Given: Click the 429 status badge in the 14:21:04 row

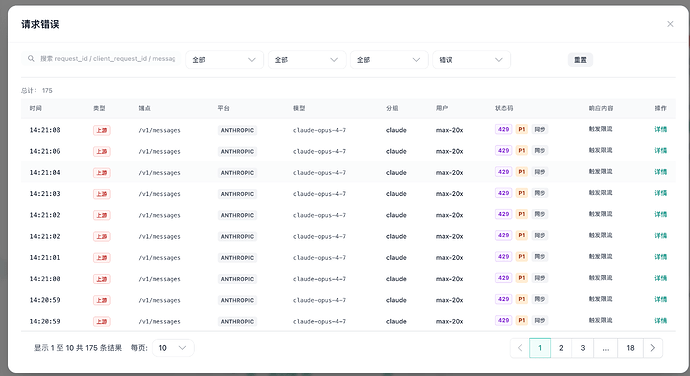Looking at the screenshot, I should 503,172.
